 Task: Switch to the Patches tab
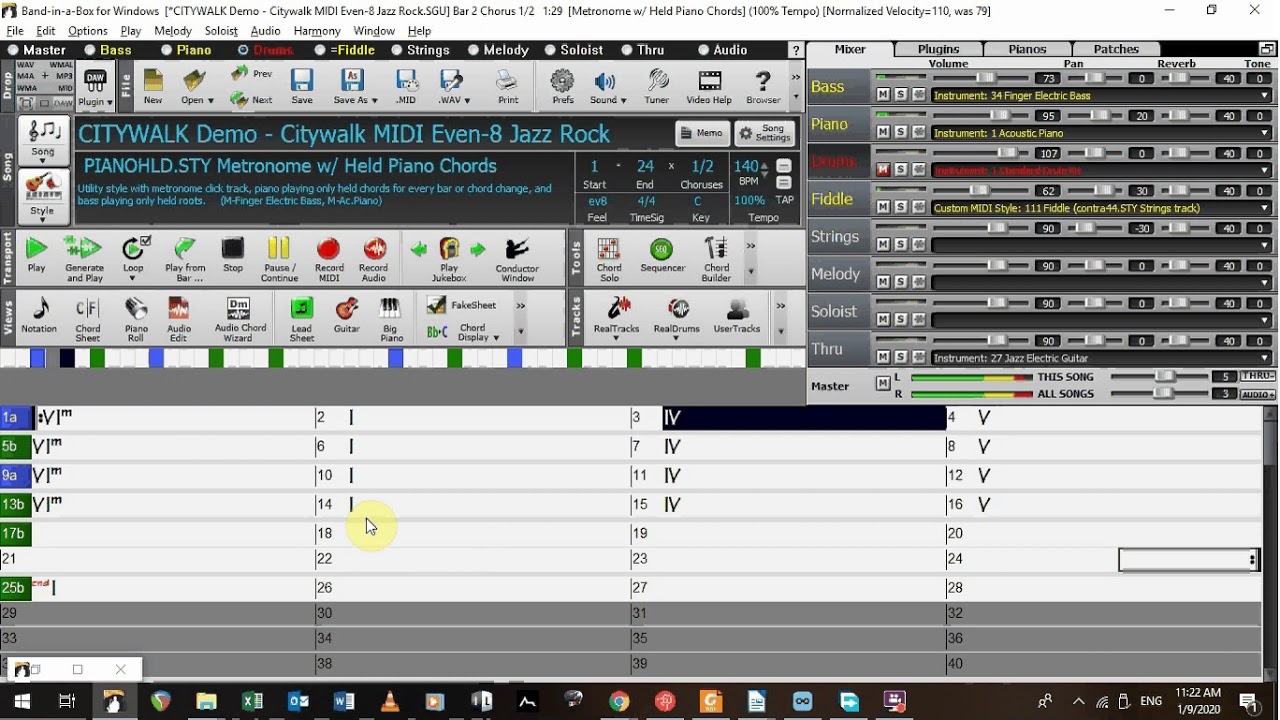(1116, 49)
